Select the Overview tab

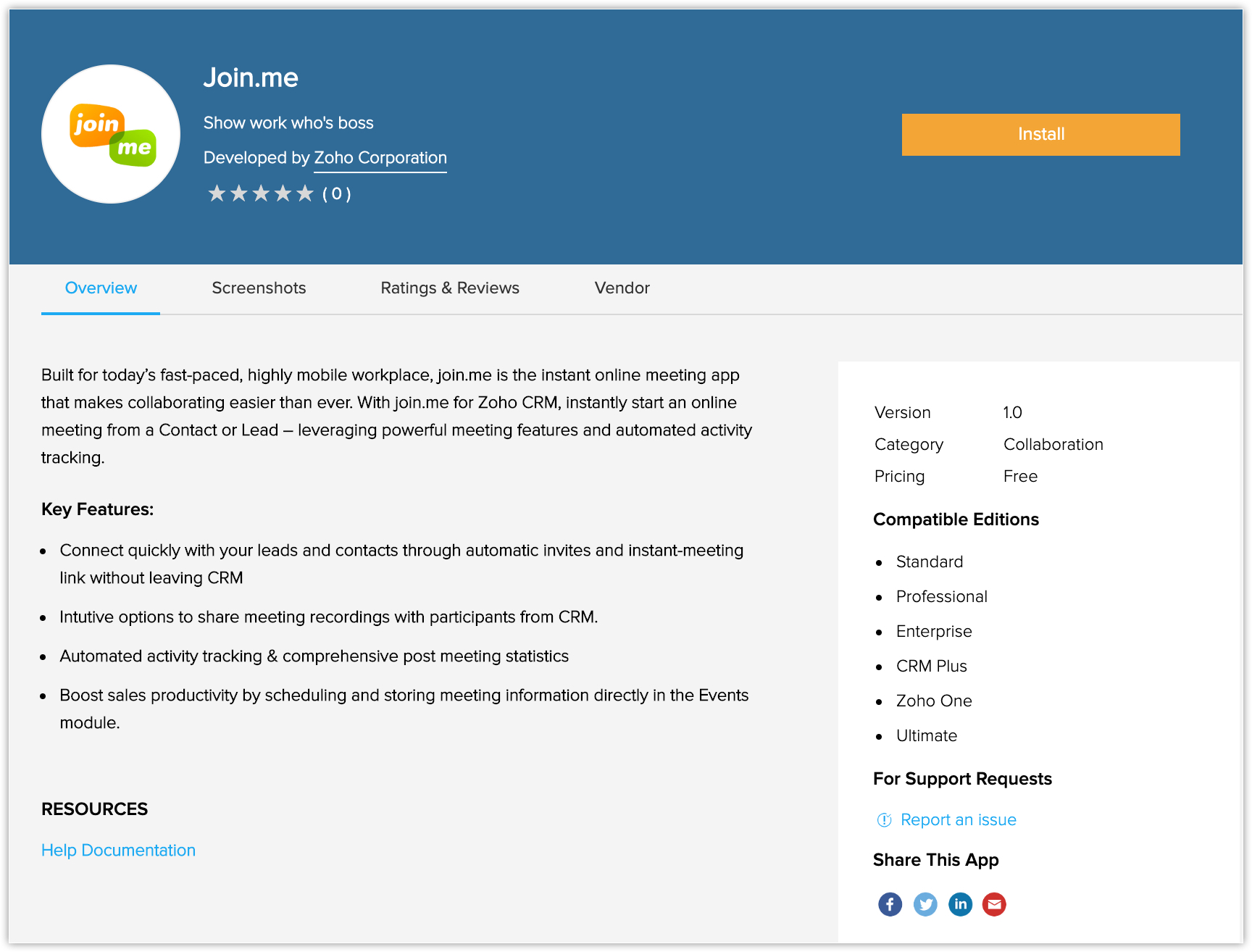(101, 288)
